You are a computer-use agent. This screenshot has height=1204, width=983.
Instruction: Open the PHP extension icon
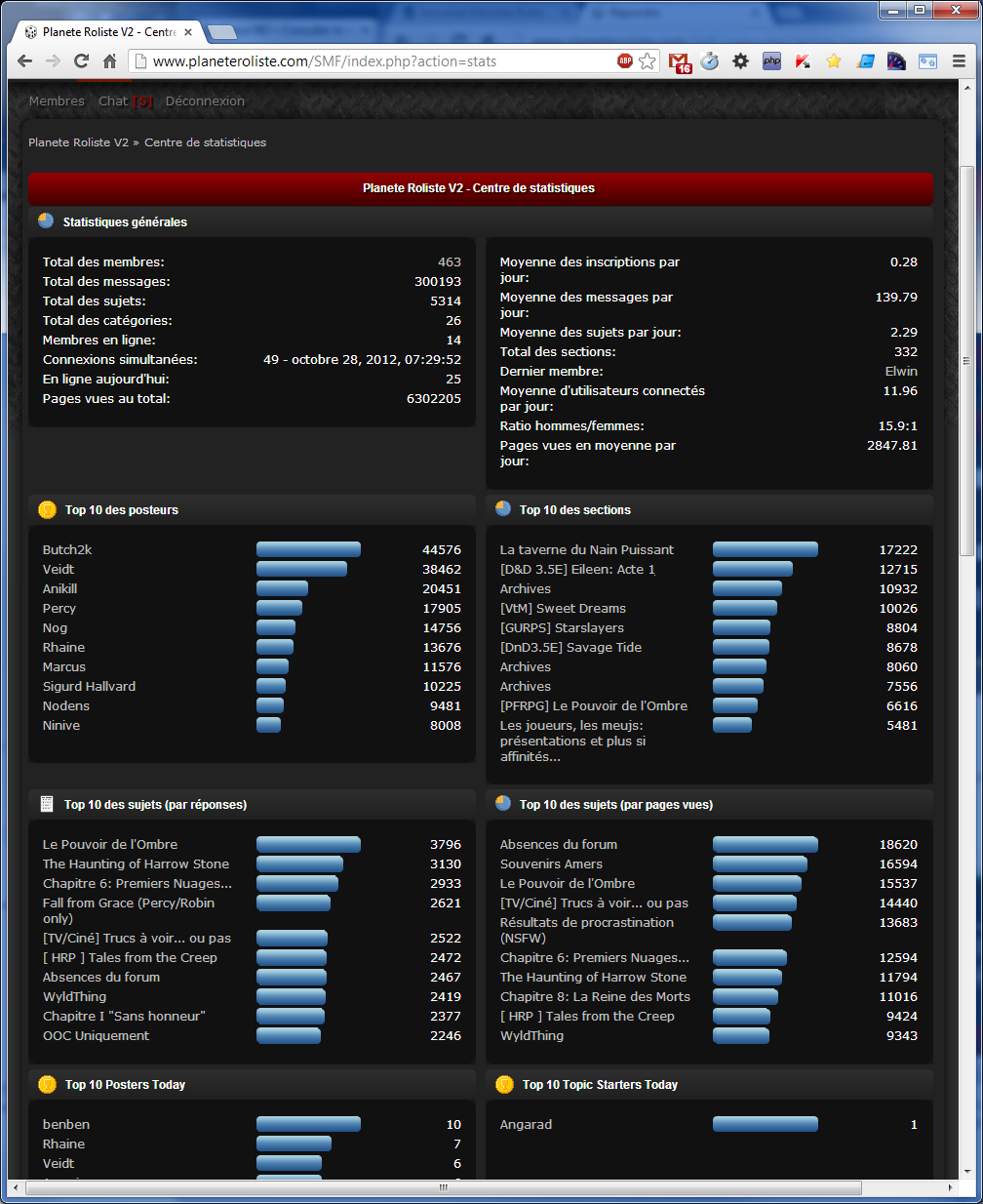[771, 61]
